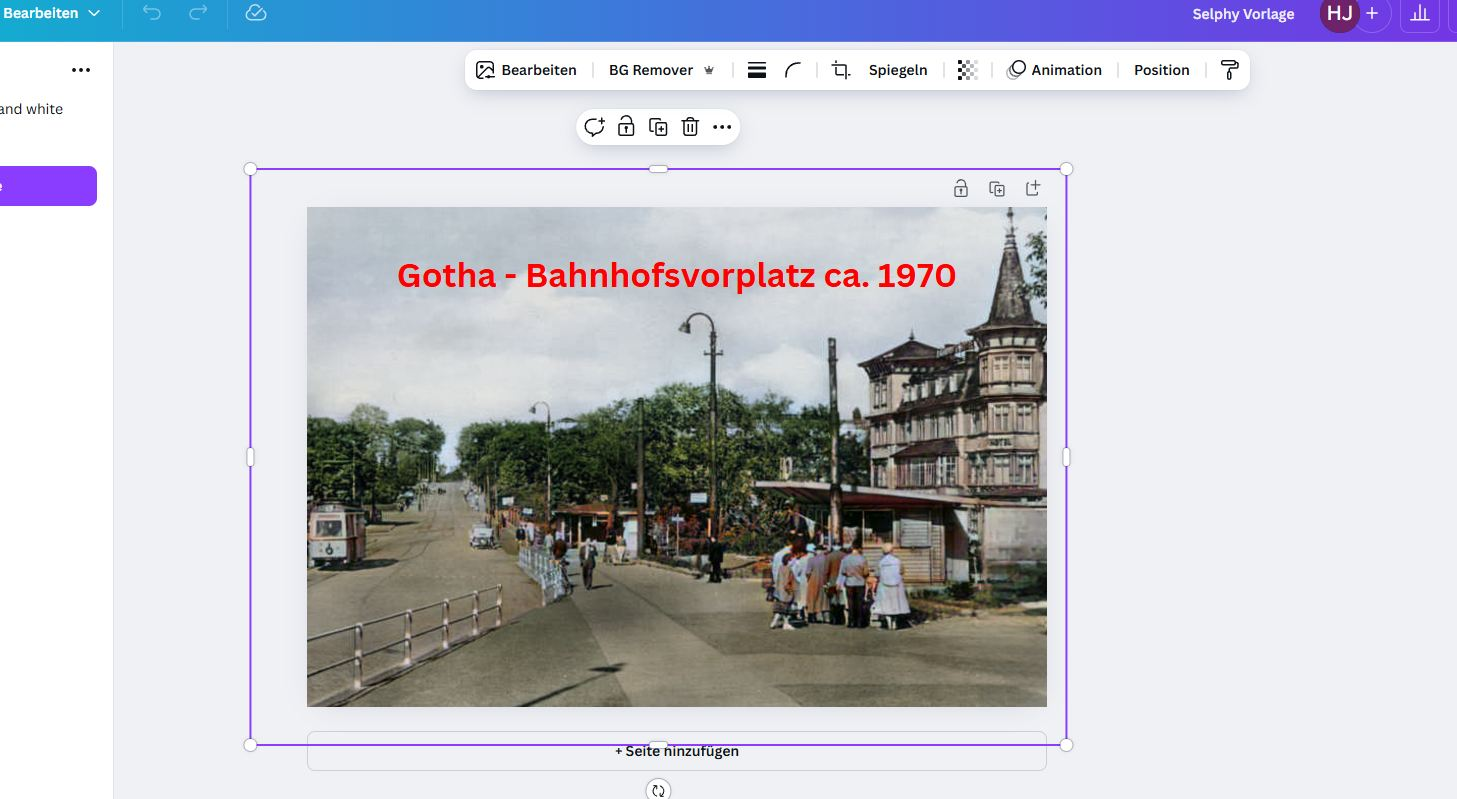Click the redo arrow icon
Image resolution: width=1457 pixels, height=799 pixels.
[x=198, y=13]
